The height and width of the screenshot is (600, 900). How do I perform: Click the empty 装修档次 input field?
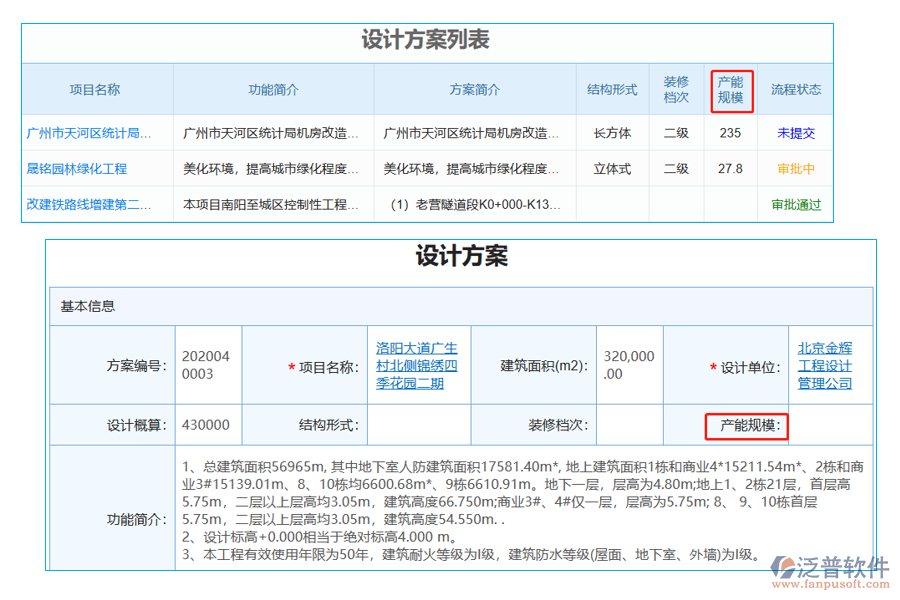click(629, 425)
